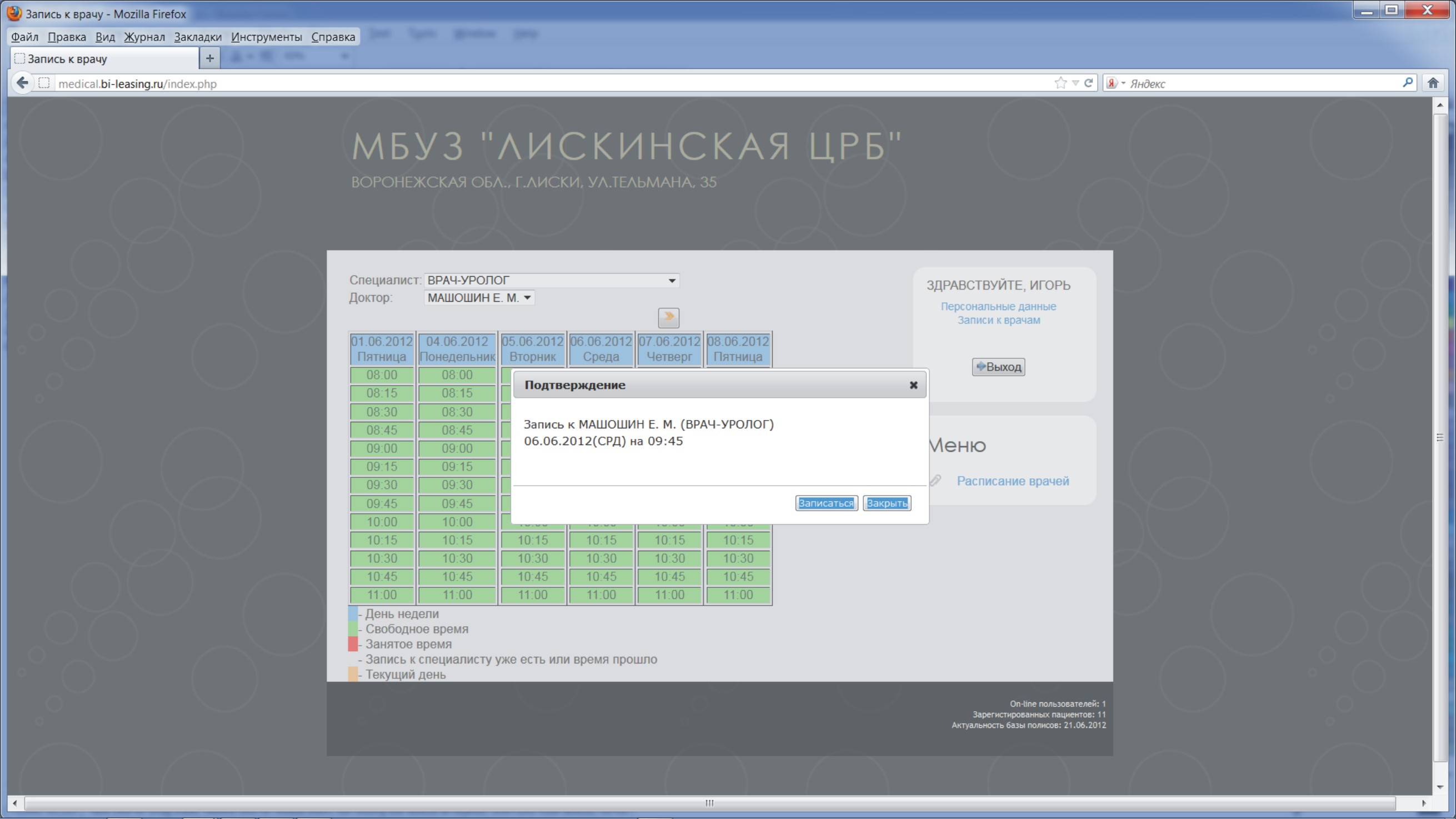Click green Свободное время legend swatch
The height and width of the screenshot is (819, 1456).
click(x=353, y=629)
